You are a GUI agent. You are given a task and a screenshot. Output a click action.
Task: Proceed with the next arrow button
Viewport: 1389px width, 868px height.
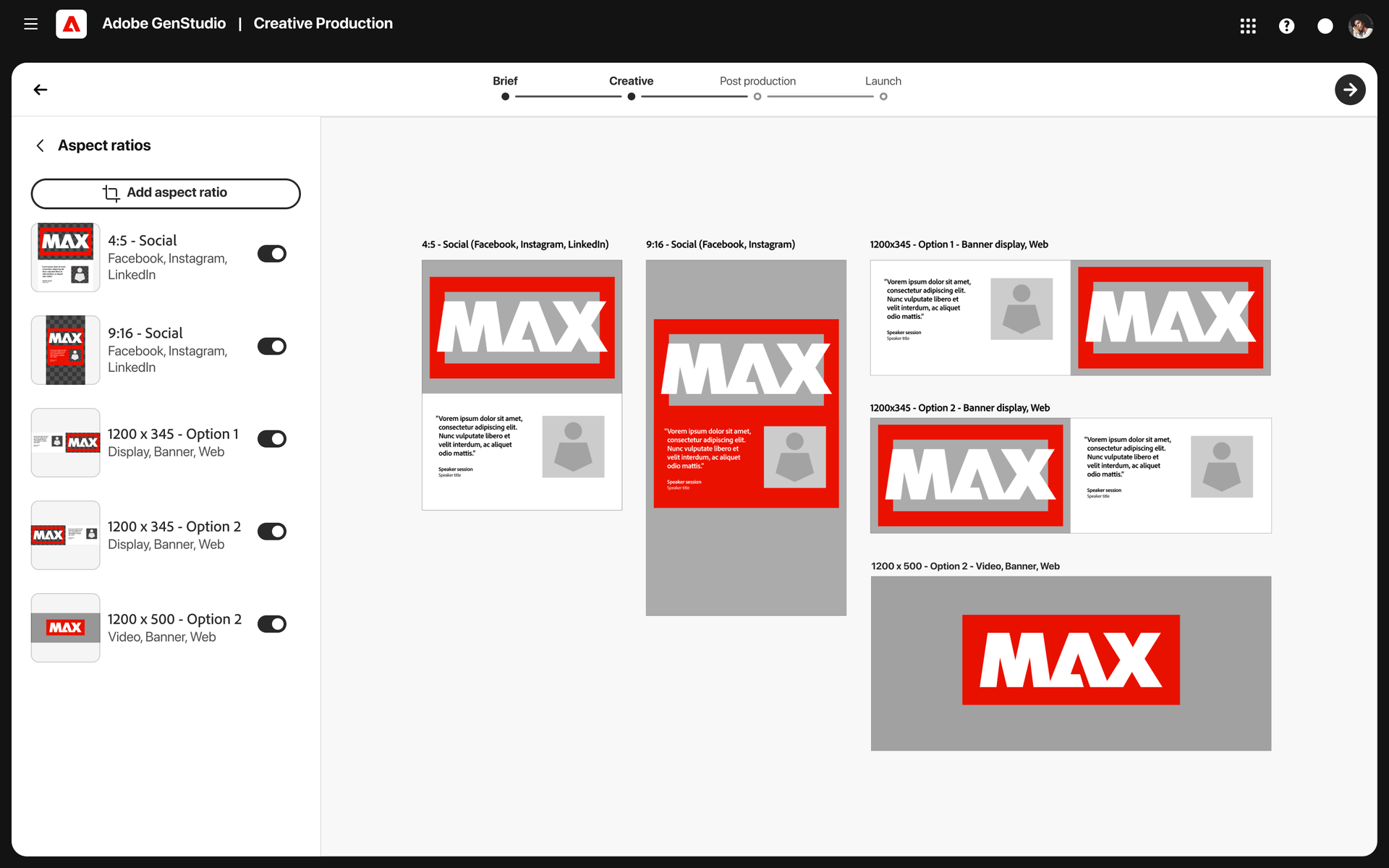(1350, 90)
